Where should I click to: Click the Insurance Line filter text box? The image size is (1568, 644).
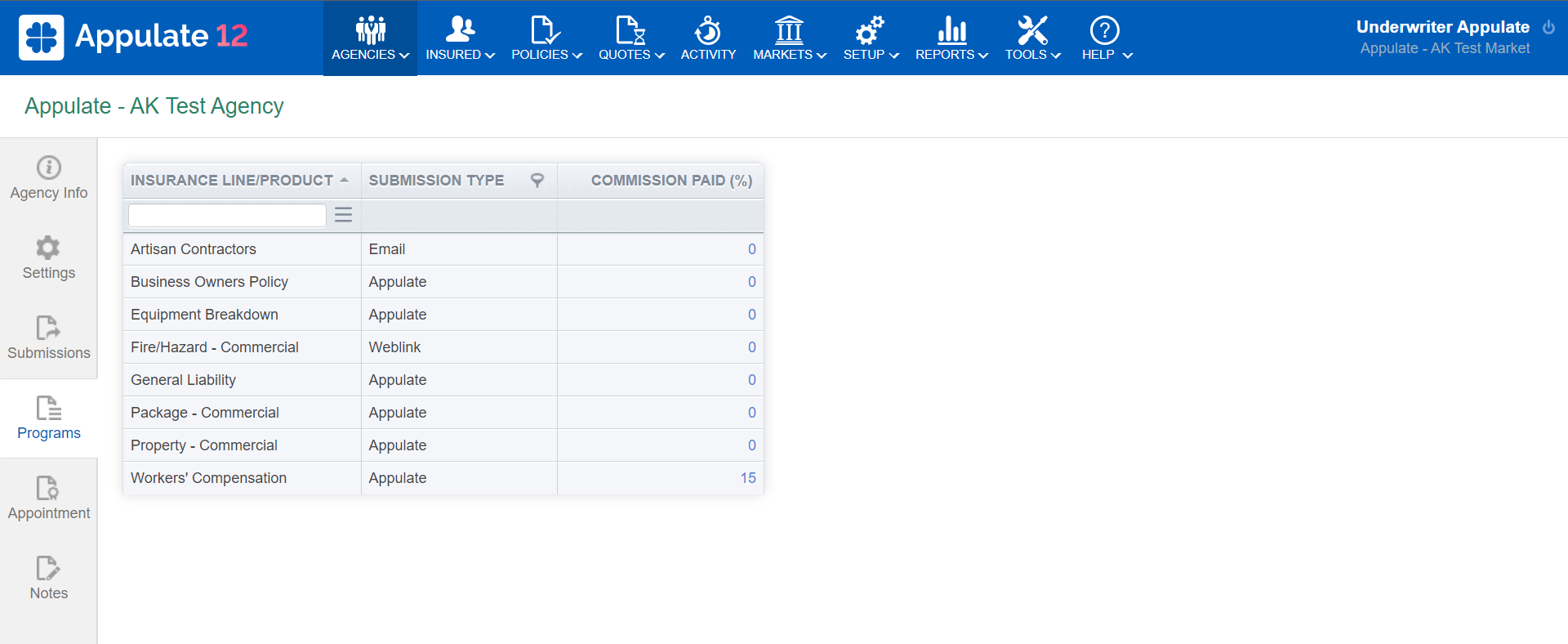pos(227,215)
